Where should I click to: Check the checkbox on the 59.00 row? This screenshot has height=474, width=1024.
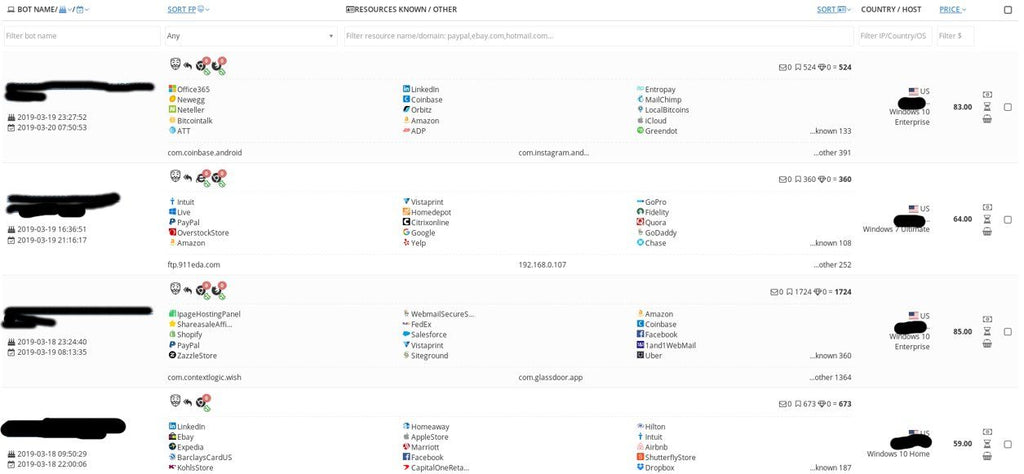1007,443
